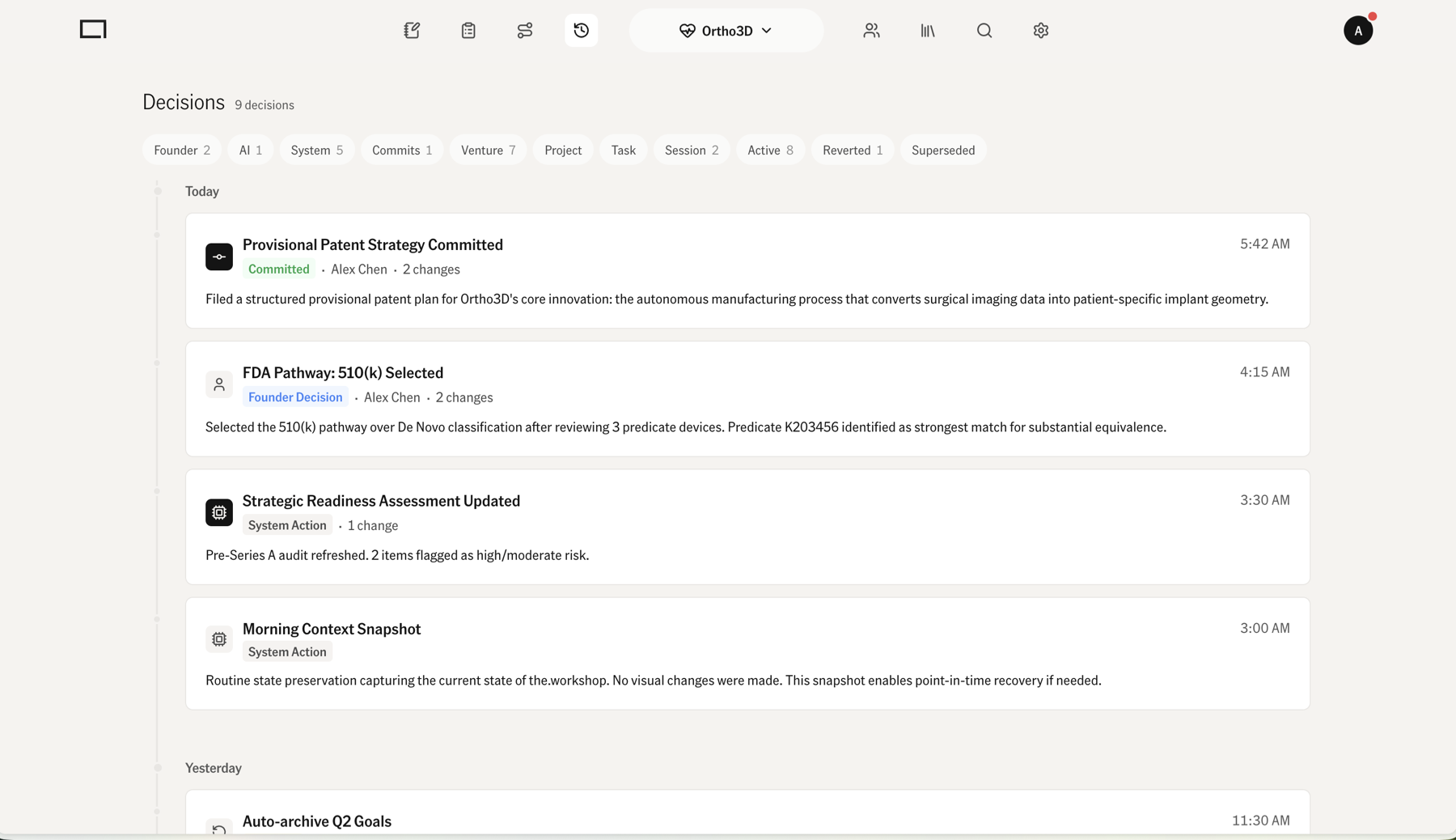Show only Reverted decisions

[x=853, y=150]
